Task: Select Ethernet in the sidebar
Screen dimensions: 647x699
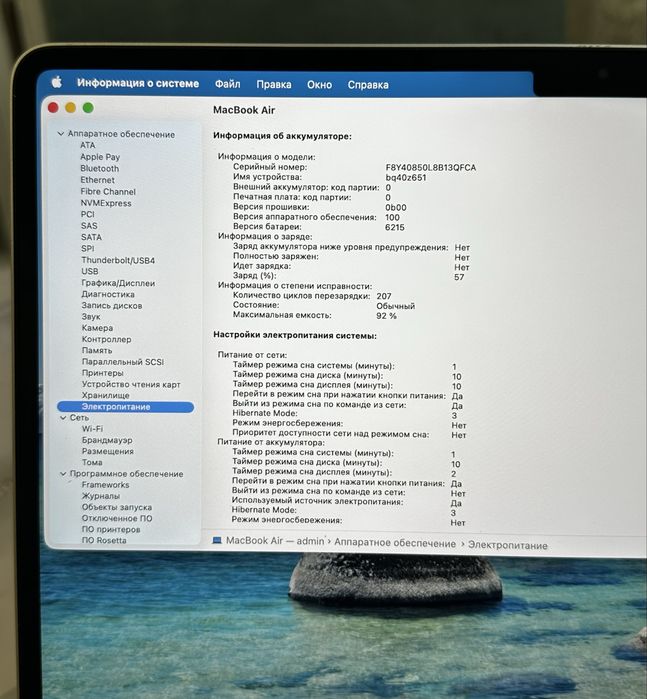Action: [x=97, y=180]
